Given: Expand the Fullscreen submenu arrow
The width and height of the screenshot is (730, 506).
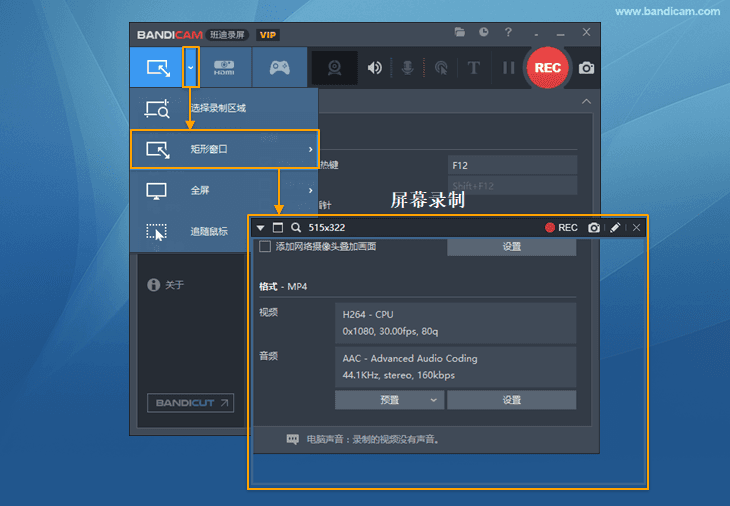Looking at the screenshot, I should (311, 190).
